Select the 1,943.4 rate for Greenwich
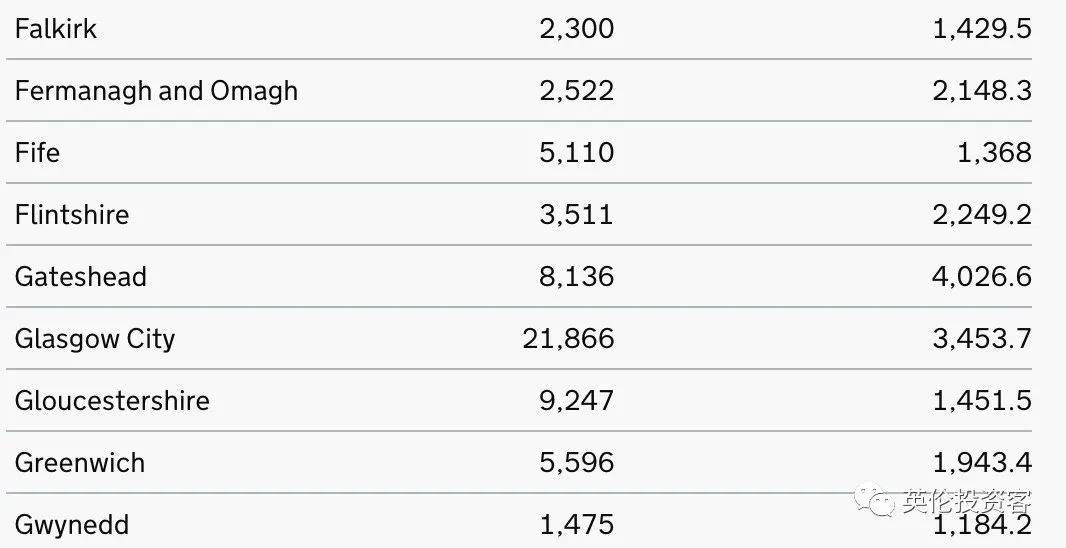This screenshot has height=548, width=1066. click(x=982, y=462)
